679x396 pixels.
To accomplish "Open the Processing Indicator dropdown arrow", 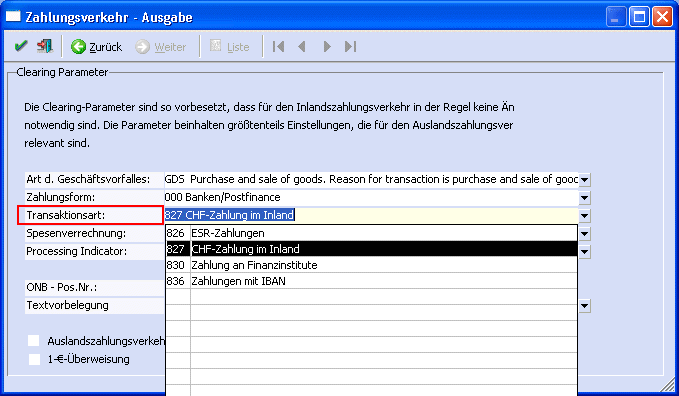I will pyautogui.click(x=585, y=252).
